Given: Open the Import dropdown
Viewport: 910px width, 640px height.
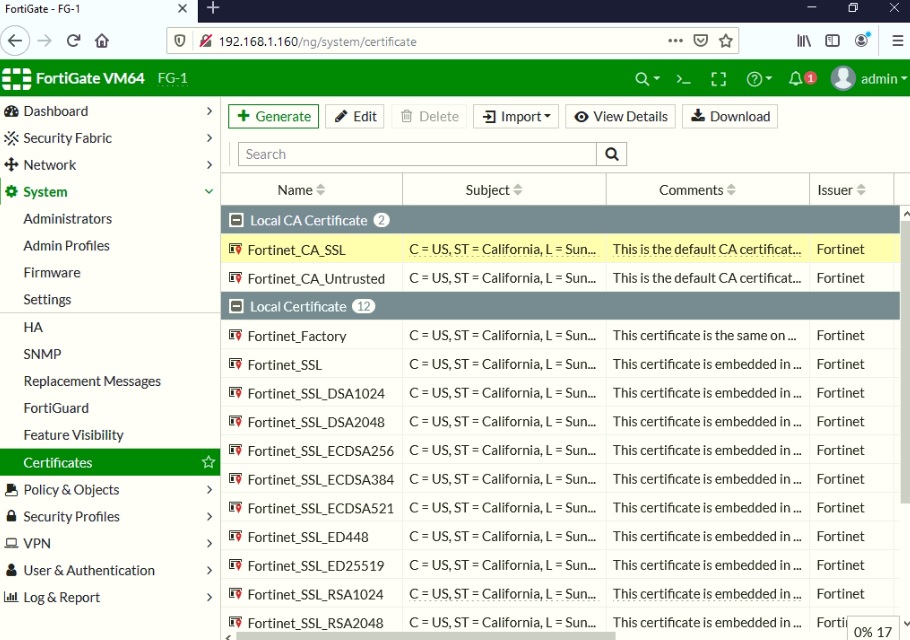Looking at the screenshot, I should pos(515,116).
